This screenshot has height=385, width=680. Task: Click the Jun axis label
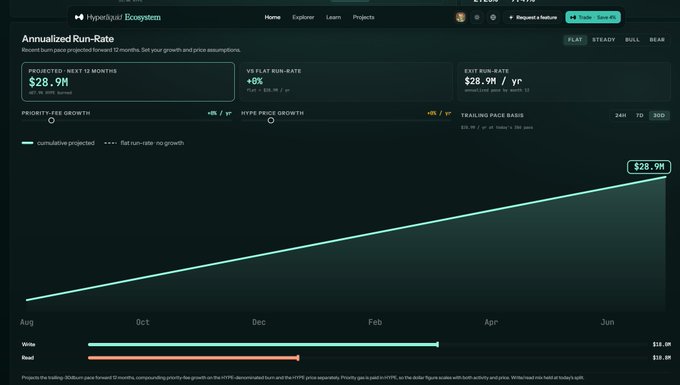[608, 322]
